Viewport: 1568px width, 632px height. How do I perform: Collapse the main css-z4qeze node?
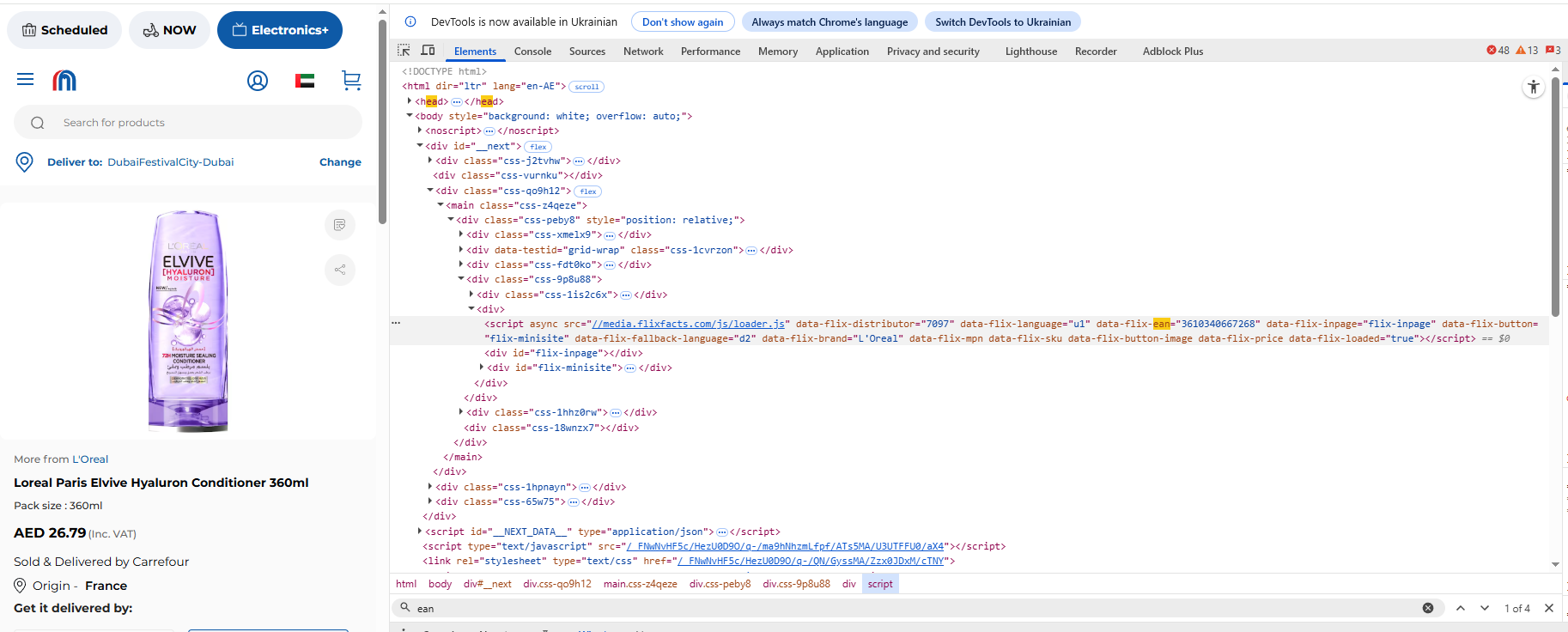[441, 205]
